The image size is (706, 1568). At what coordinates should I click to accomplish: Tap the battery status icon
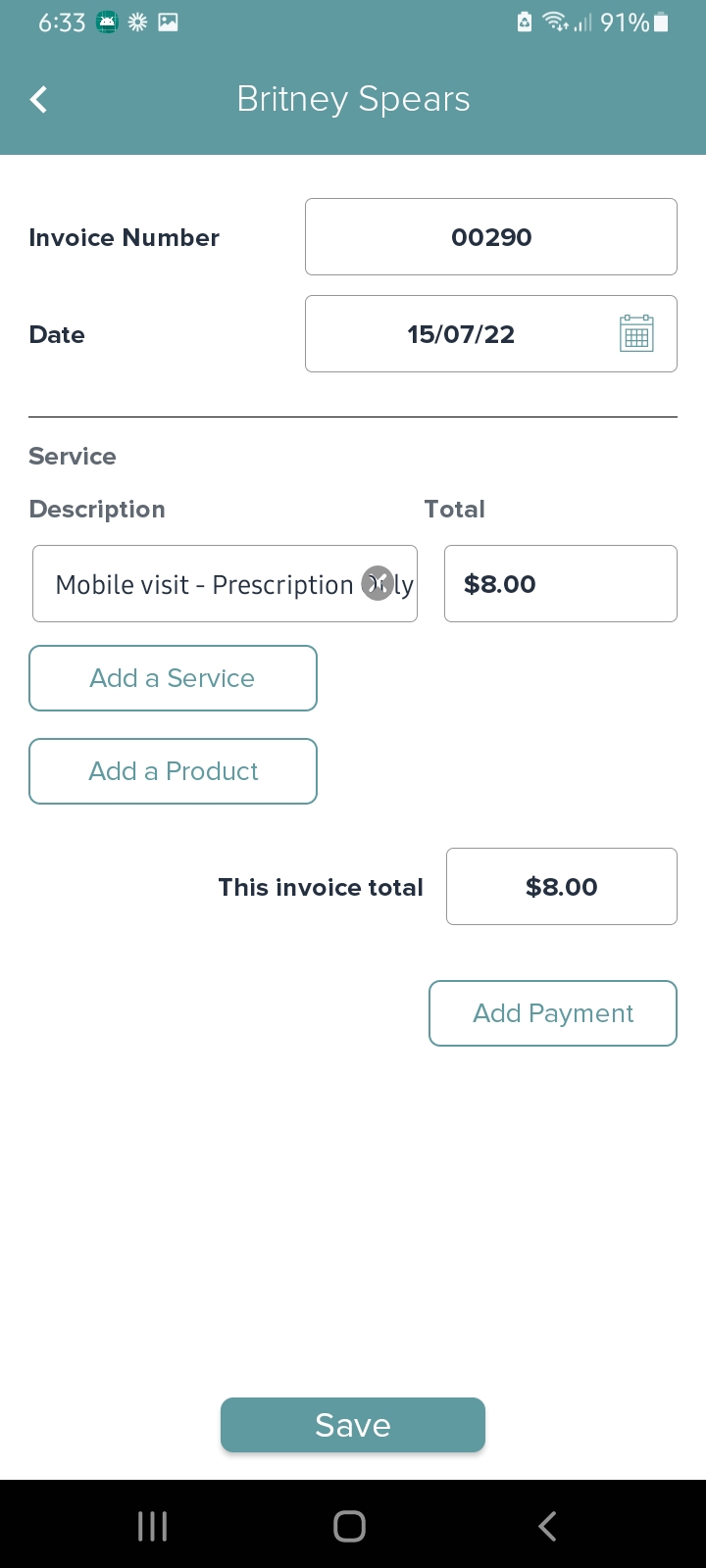point(661,23)
